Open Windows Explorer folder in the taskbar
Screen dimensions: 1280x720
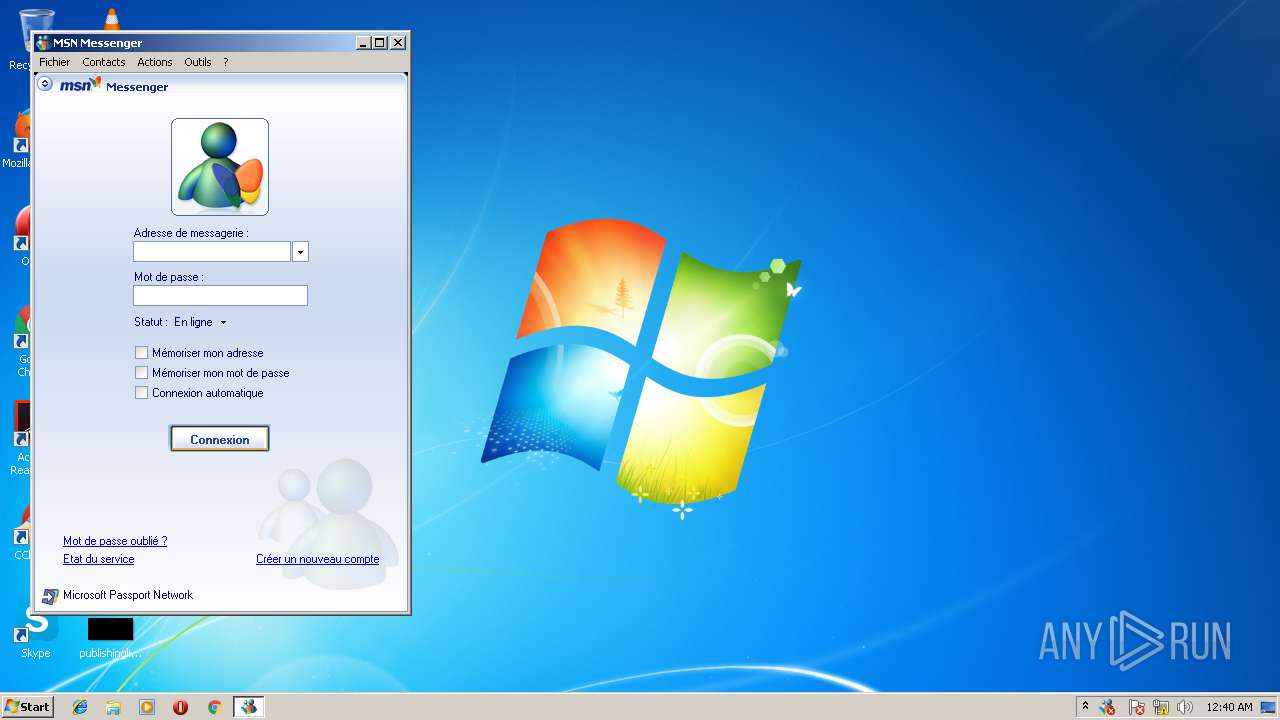(x=113, y=707)
